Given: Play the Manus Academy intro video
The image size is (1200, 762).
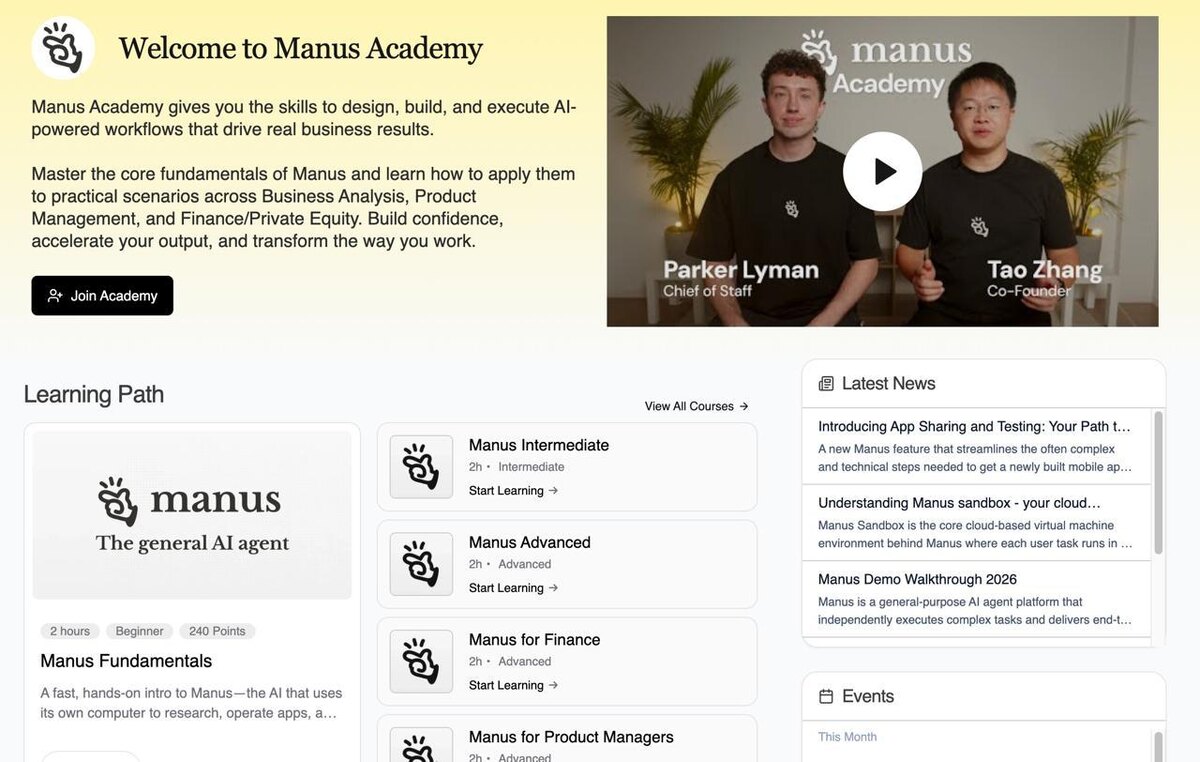Looking at the screenshot, I should point(882,171).
